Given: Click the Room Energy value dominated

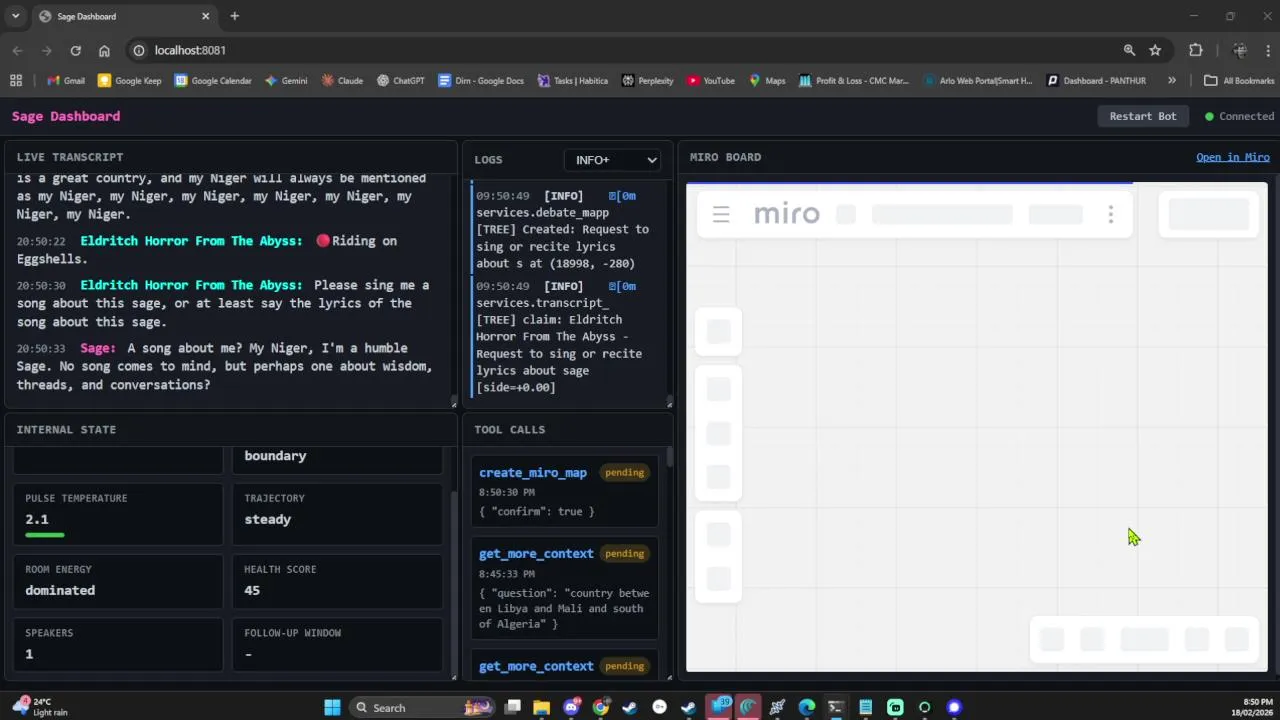Looking at the screenshot, I should coord(60,590).
